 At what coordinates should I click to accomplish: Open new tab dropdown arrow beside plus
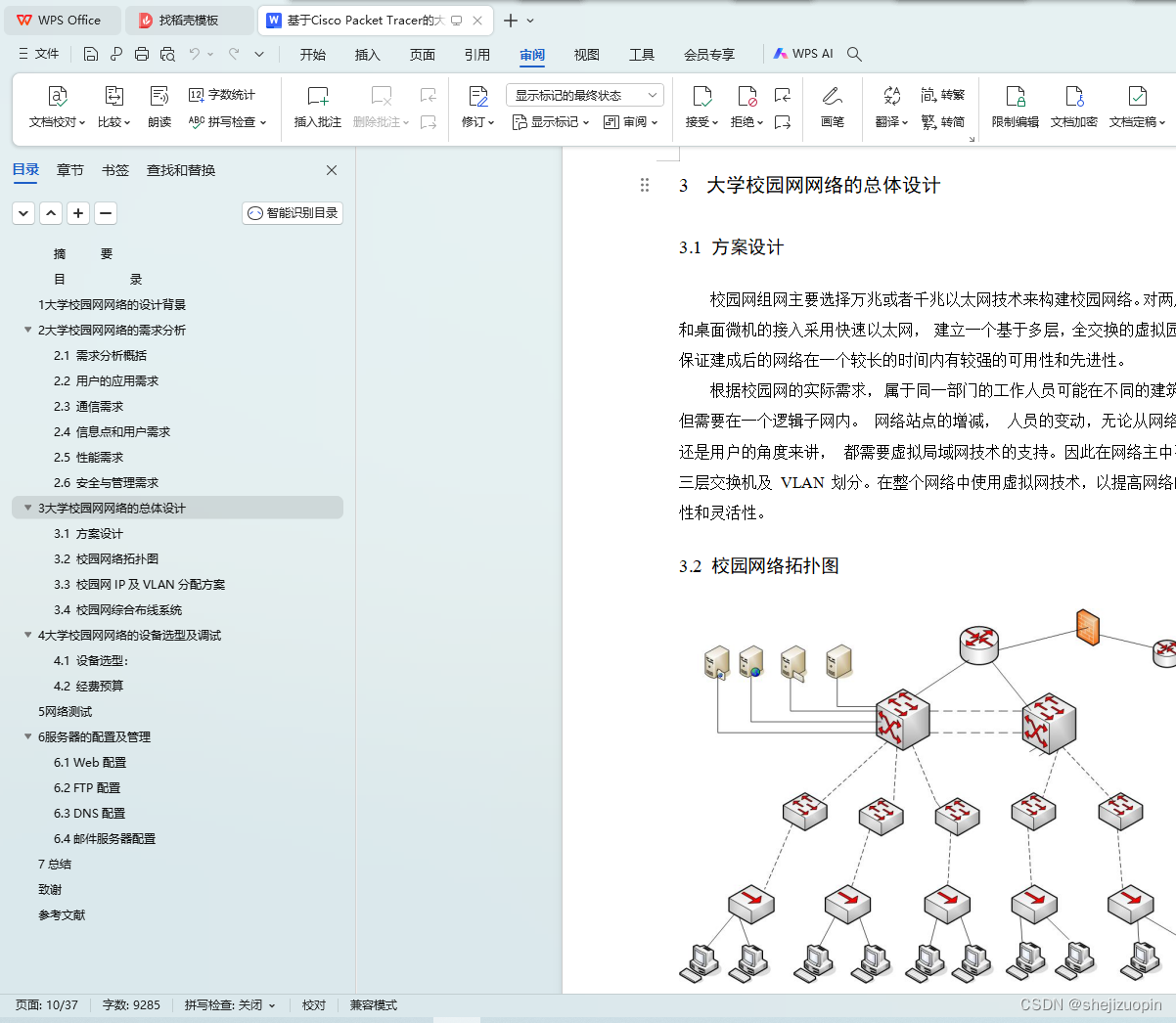(x=530, y=21)
